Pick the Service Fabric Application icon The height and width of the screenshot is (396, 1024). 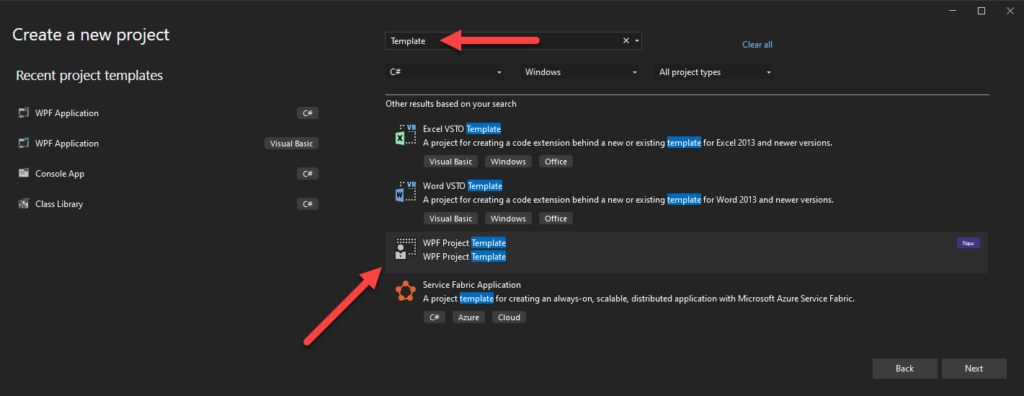pos(406,291)
